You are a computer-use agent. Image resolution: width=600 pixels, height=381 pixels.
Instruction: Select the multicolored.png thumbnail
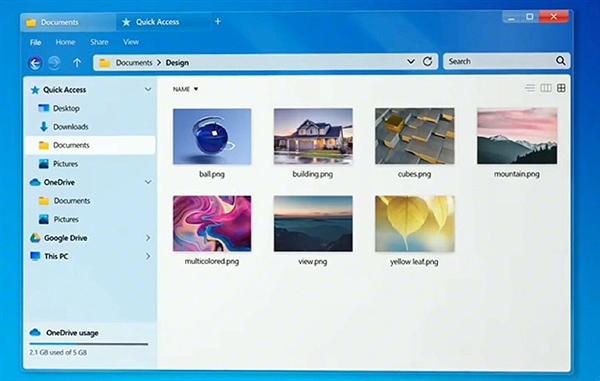[x=212, y=224]
